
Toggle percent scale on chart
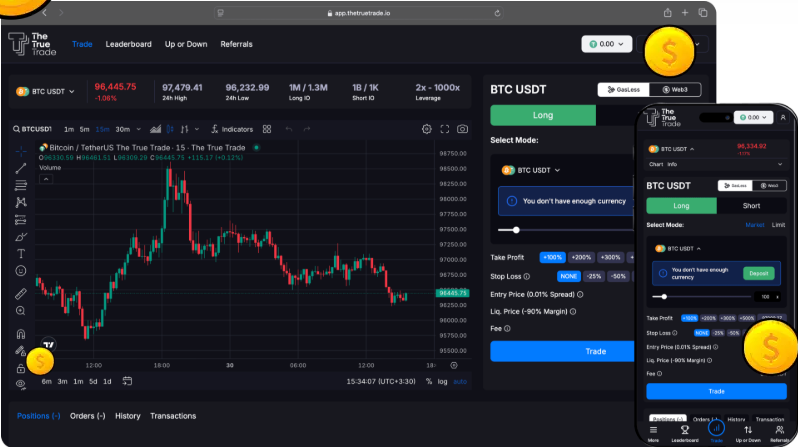(429, 381)
